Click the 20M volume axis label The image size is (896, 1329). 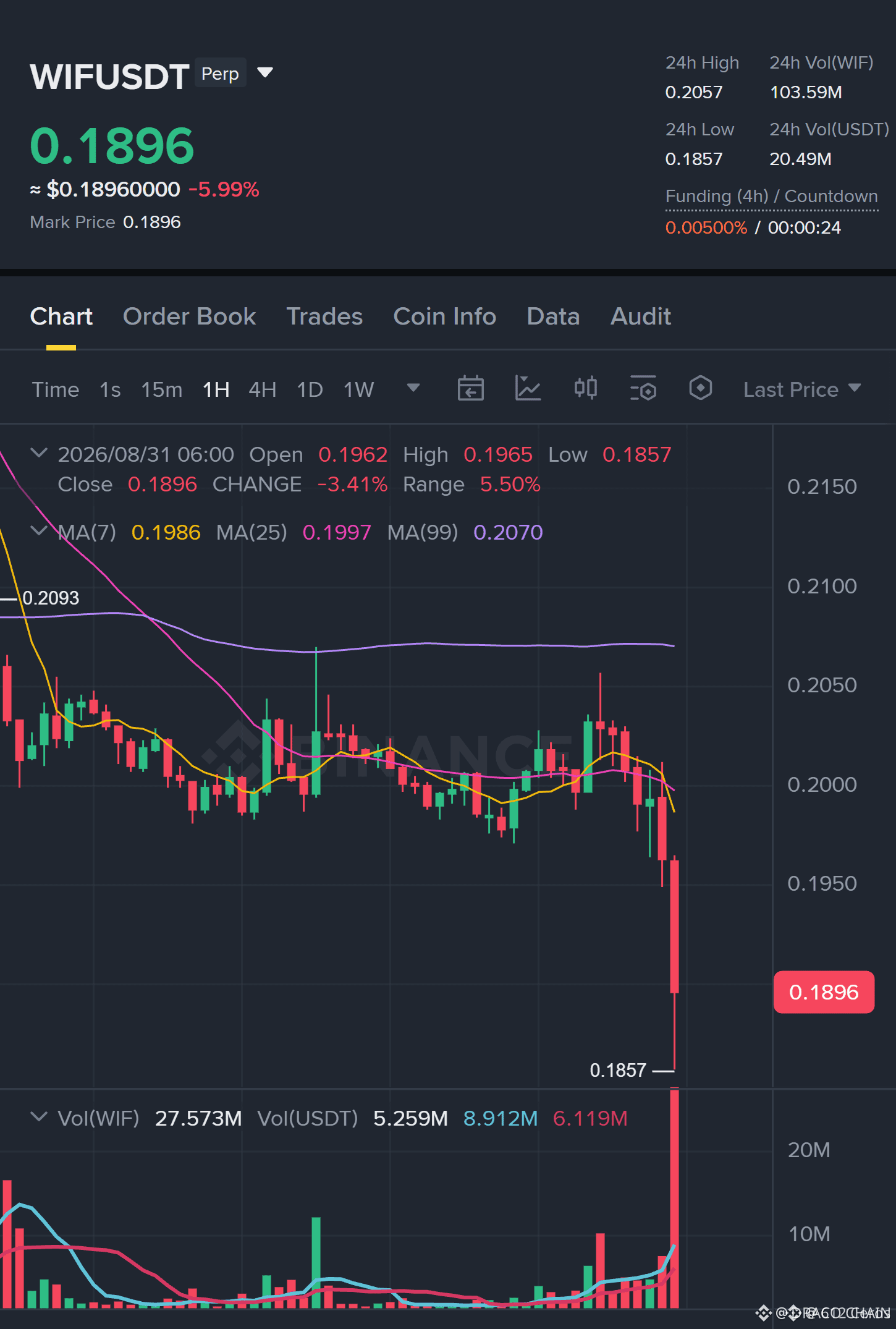click(809, 1150)
